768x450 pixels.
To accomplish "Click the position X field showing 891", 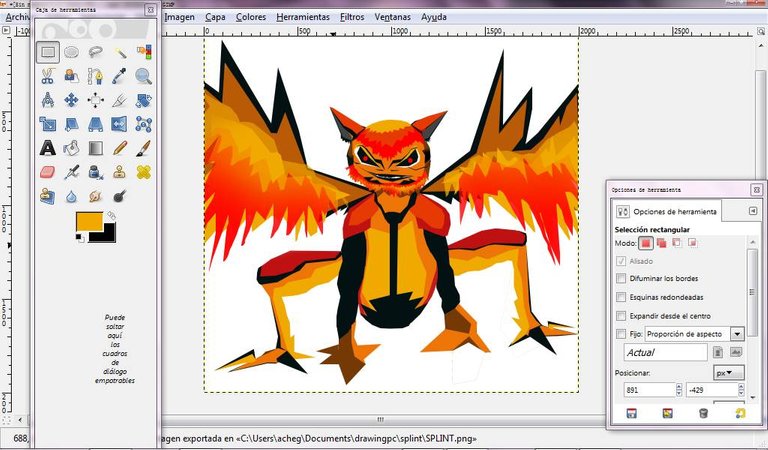I will pyautogui.click(x=649, y=390).
